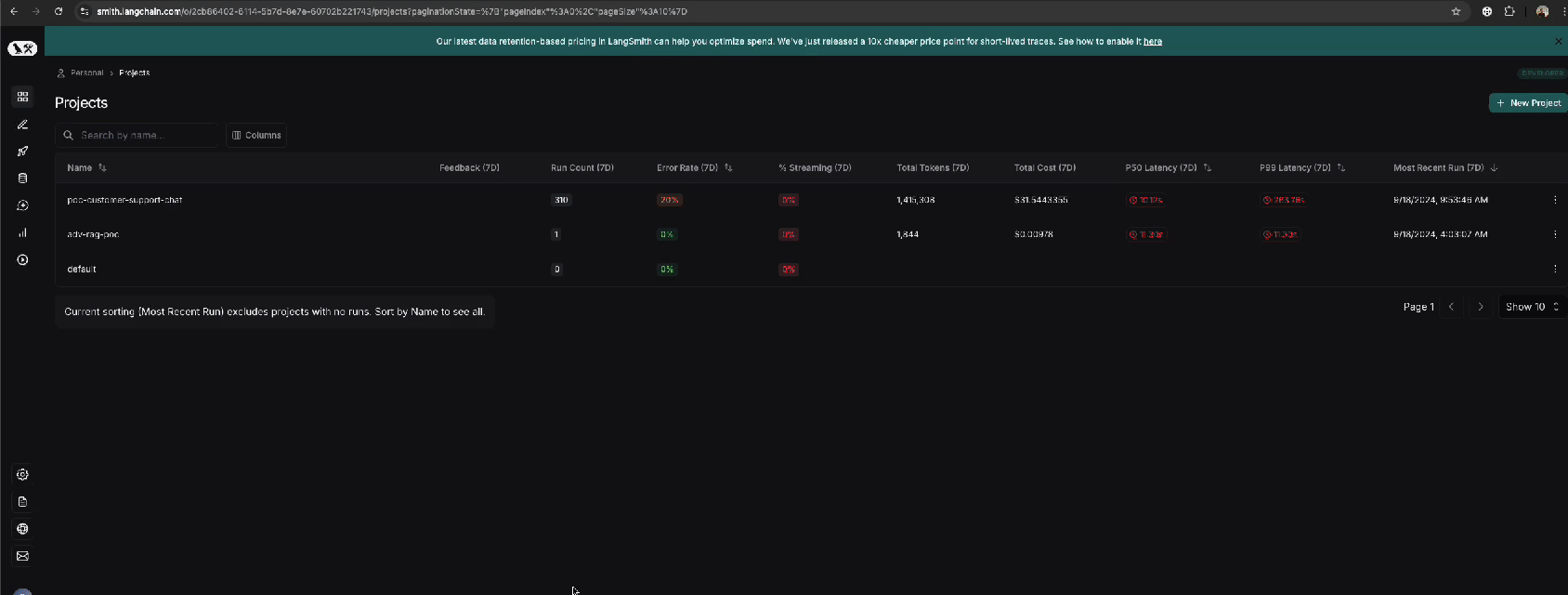The width and height of the screenshot is (1568, 595).
Task: Click % Streaming (7D) column header
Action: 815,168
